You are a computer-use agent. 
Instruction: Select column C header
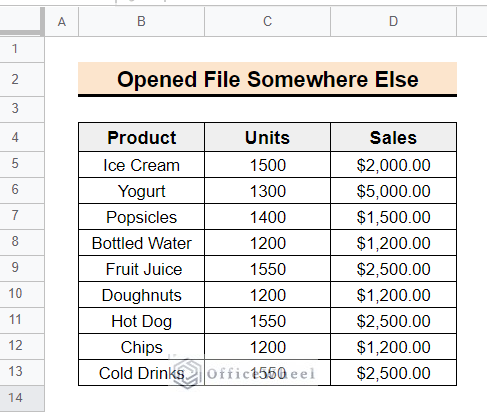tap(267, 21)
